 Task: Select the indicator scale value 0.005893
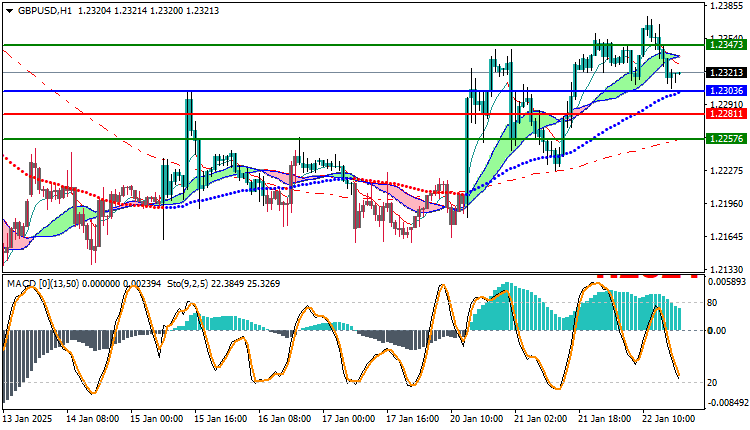(x=727, y=282)
